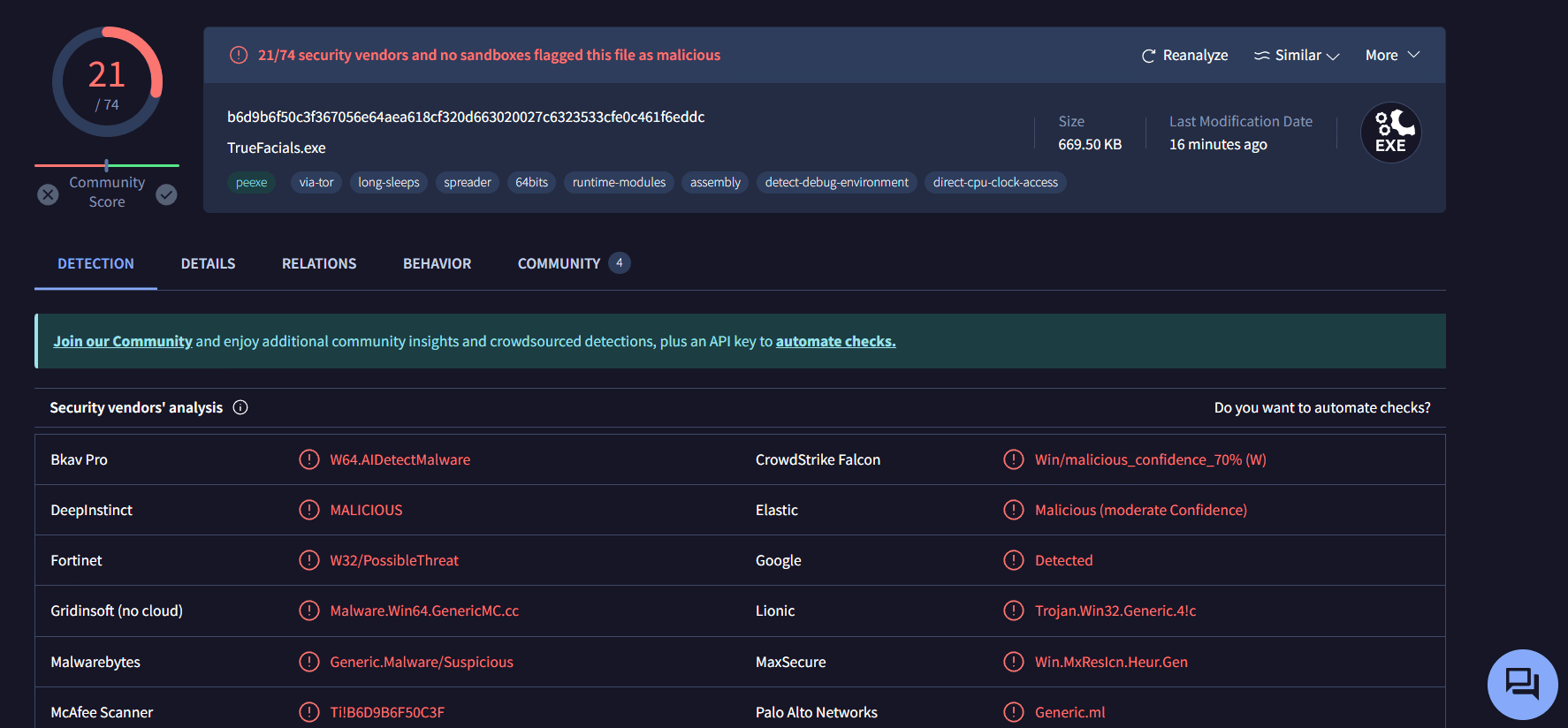
Task: Click the Trojan.Win32.Generic.4!c result
Action: 1115,610
